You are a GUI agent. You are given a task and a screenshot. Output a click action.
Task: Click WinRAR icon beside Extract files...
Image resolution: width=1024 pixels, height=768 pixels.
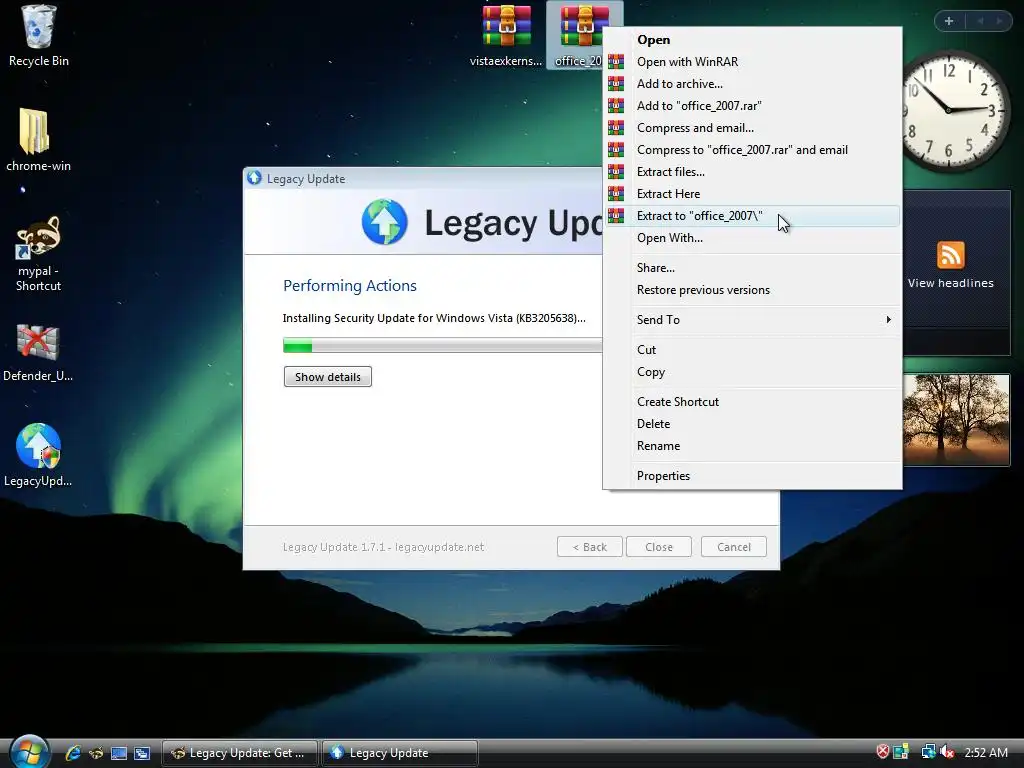click(x=616, y=172)
